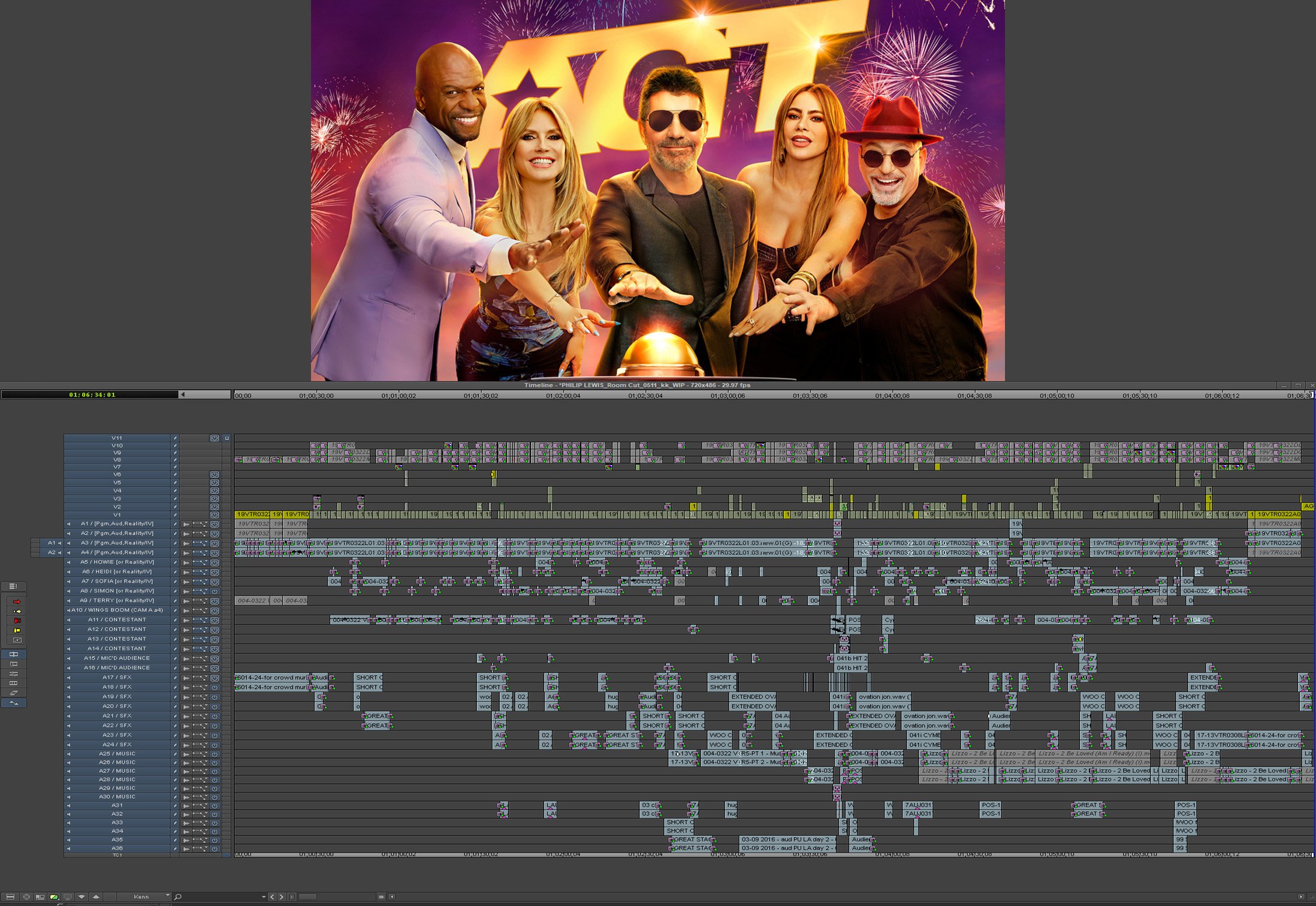Click the small rectangle icon in bottom bar
The width and height of the screenshot is (1316, 906).
click(381, 897)
